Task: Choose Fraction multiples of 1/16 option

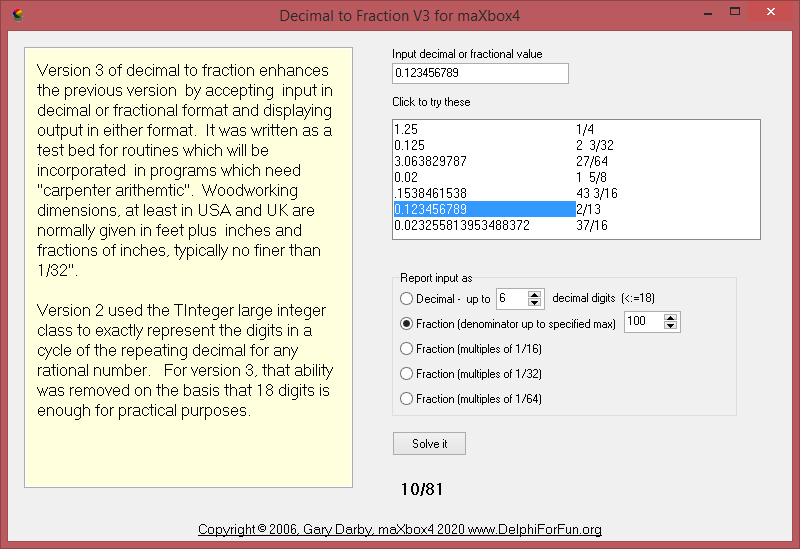Action: point(406,348)
